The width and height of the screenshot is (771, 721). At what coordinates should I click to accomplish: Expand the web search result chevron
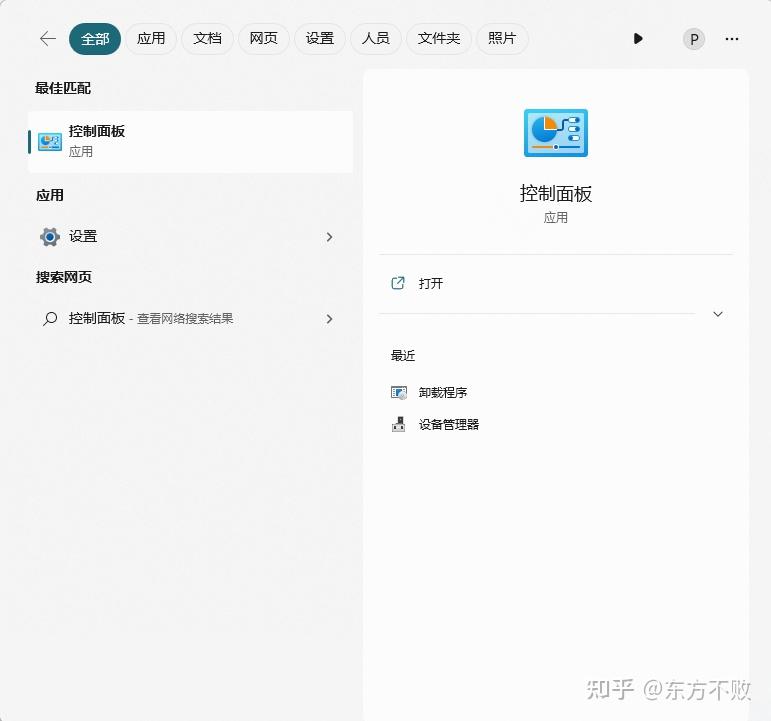(x=329, y=319)
